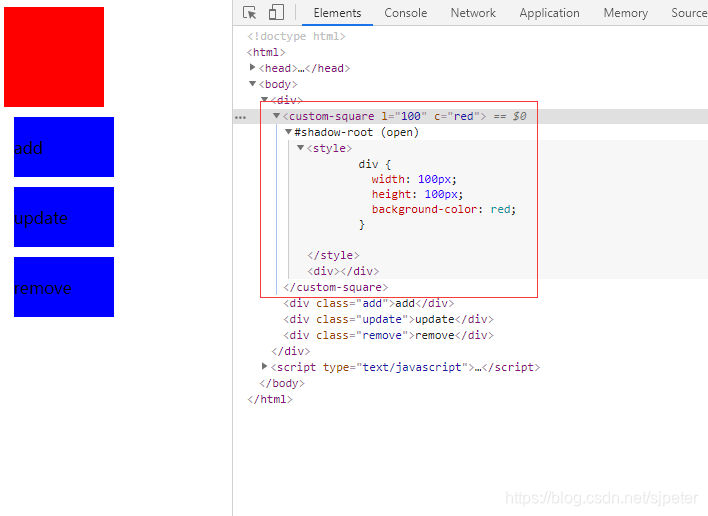Collapse the div node below body
This screenshot has height=516, width=708.
tap(265, 100)
